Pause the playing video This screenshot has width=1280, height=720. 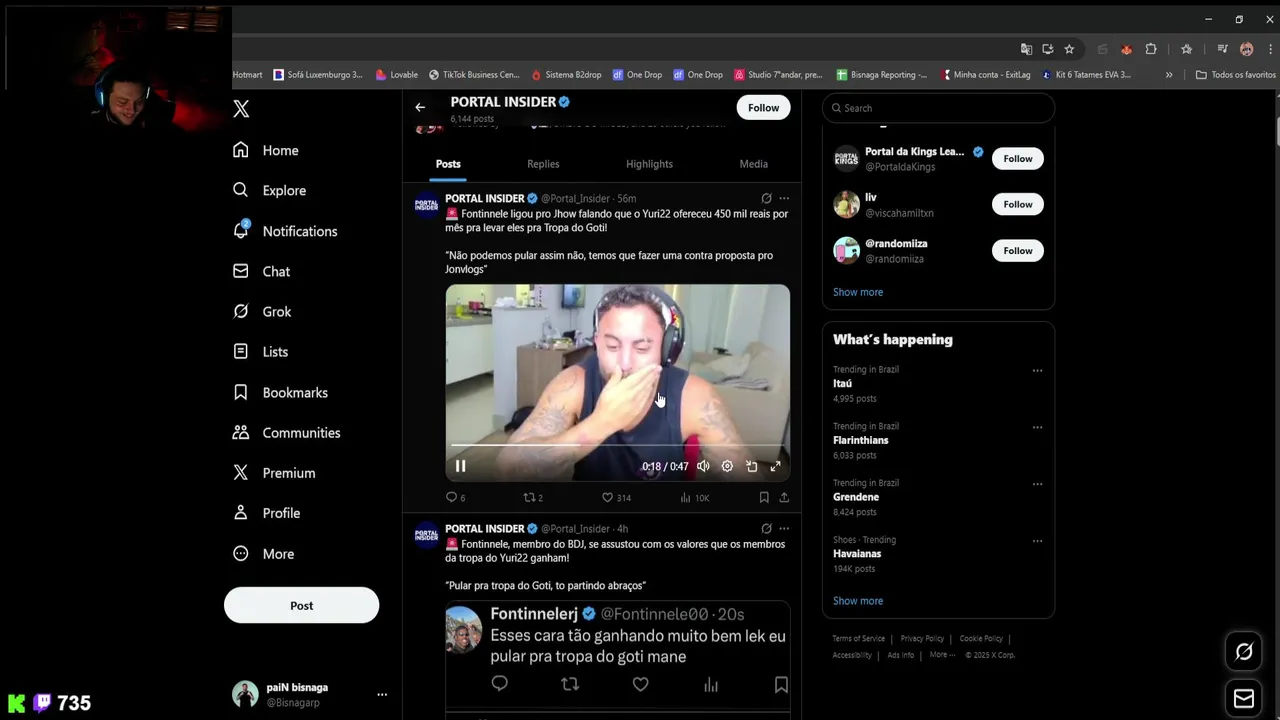click(x=460, y=466)
